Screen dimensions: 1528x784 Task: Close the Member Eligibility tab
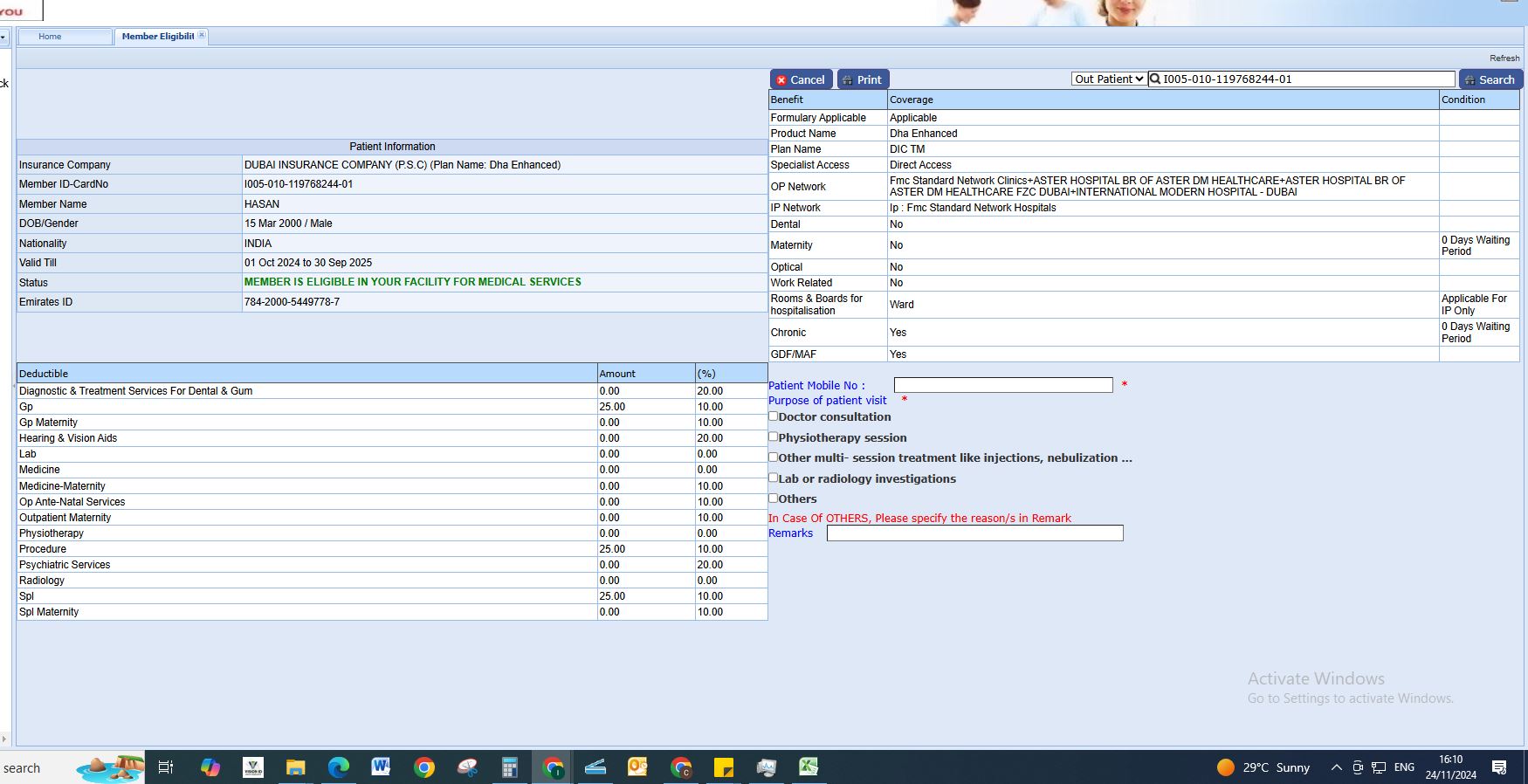click(x=202, y=35)
